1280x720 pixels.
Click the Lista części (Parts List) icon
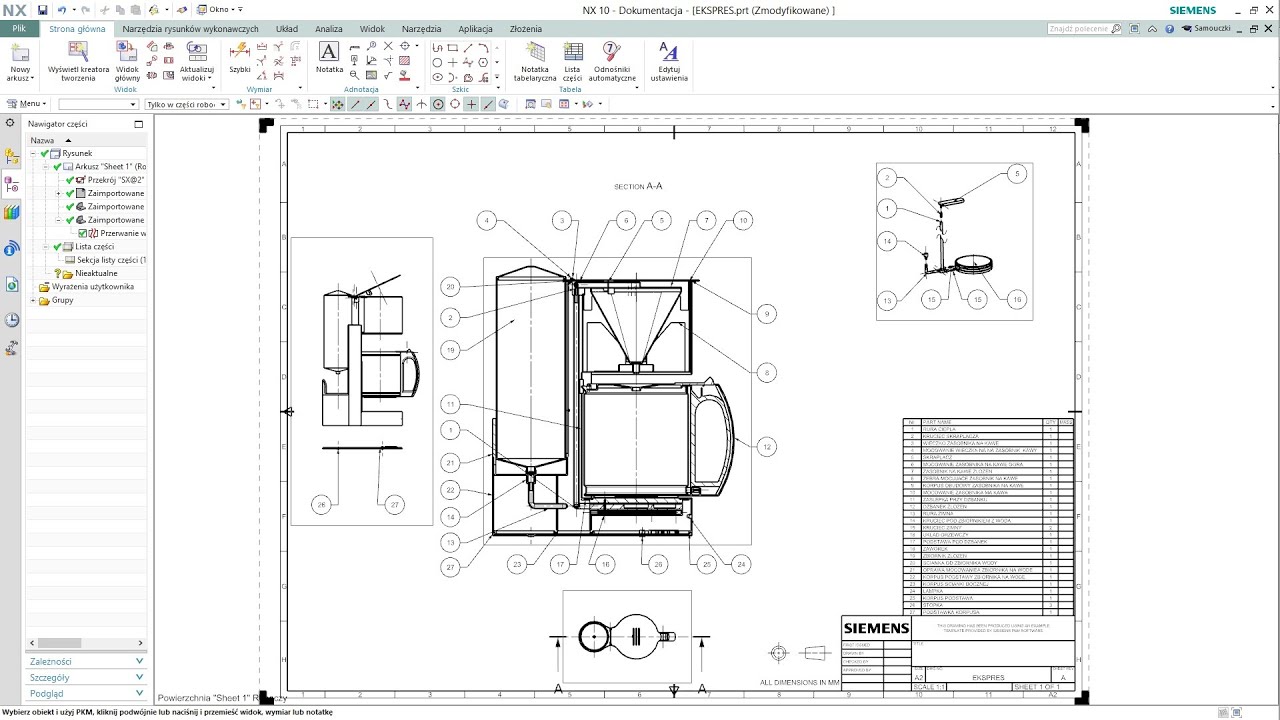572,51
